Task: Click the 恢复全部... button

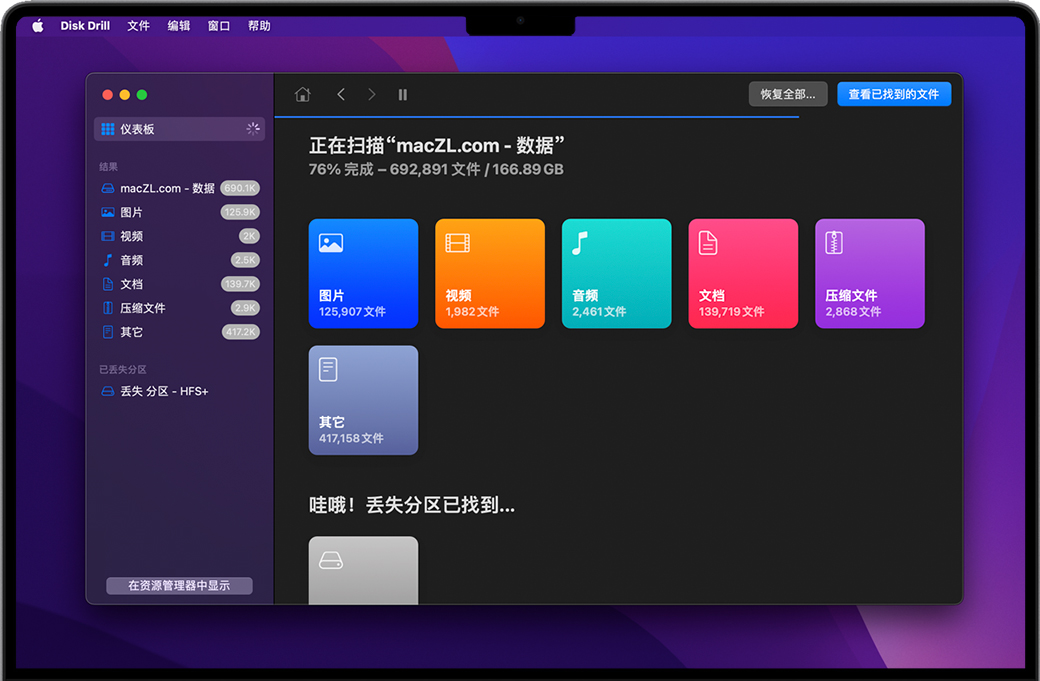Action: tap(788, 94)
